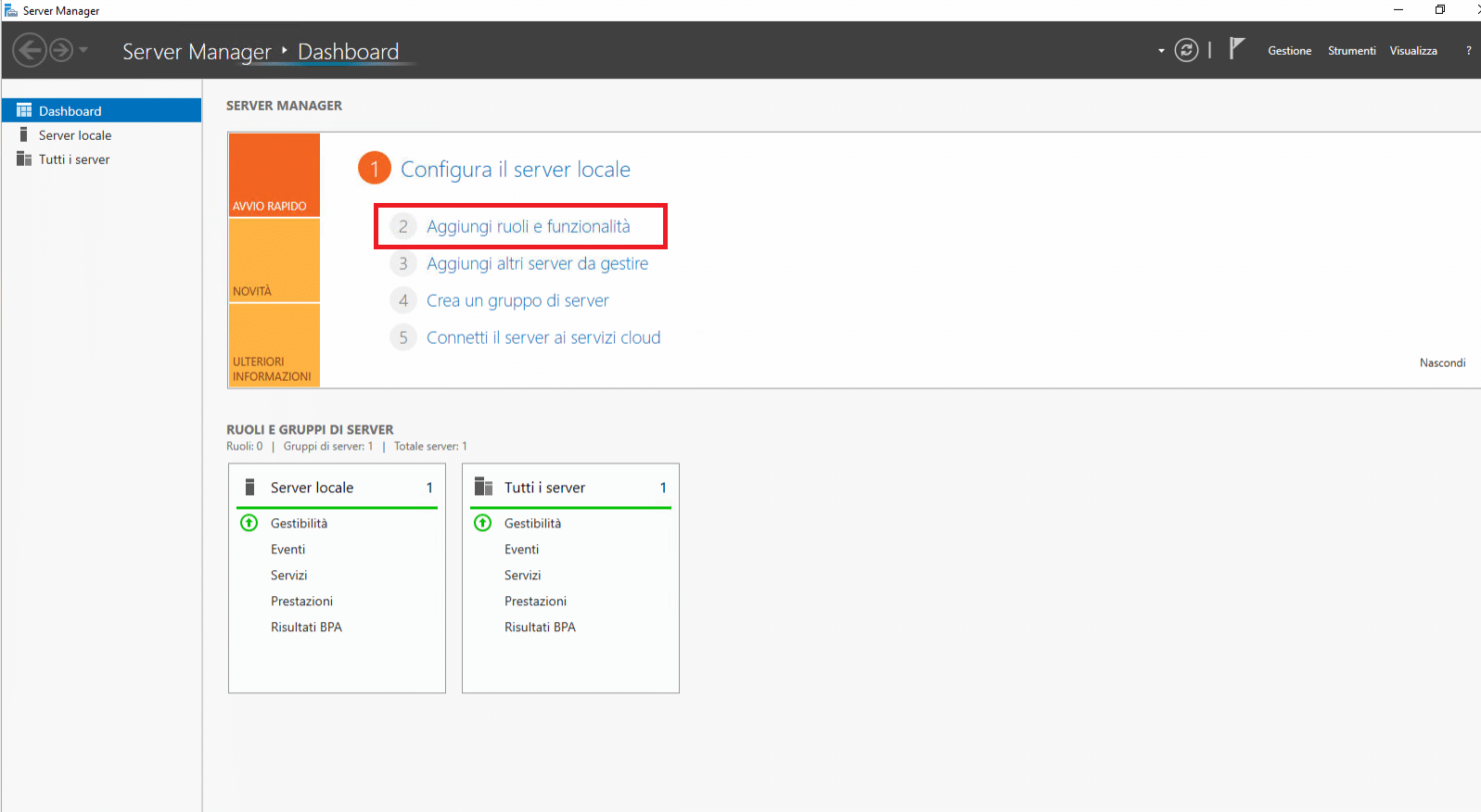Click the refresh icon in header
The width and height of the screenshot is (1481, 812).
pyautogui.click(x=1186, y=50)
